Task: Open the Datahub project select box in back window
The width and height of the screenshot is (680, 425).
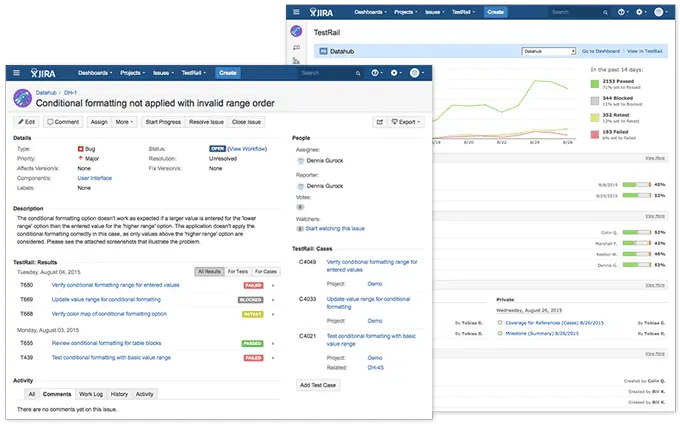Action: (x=549, y=51)
